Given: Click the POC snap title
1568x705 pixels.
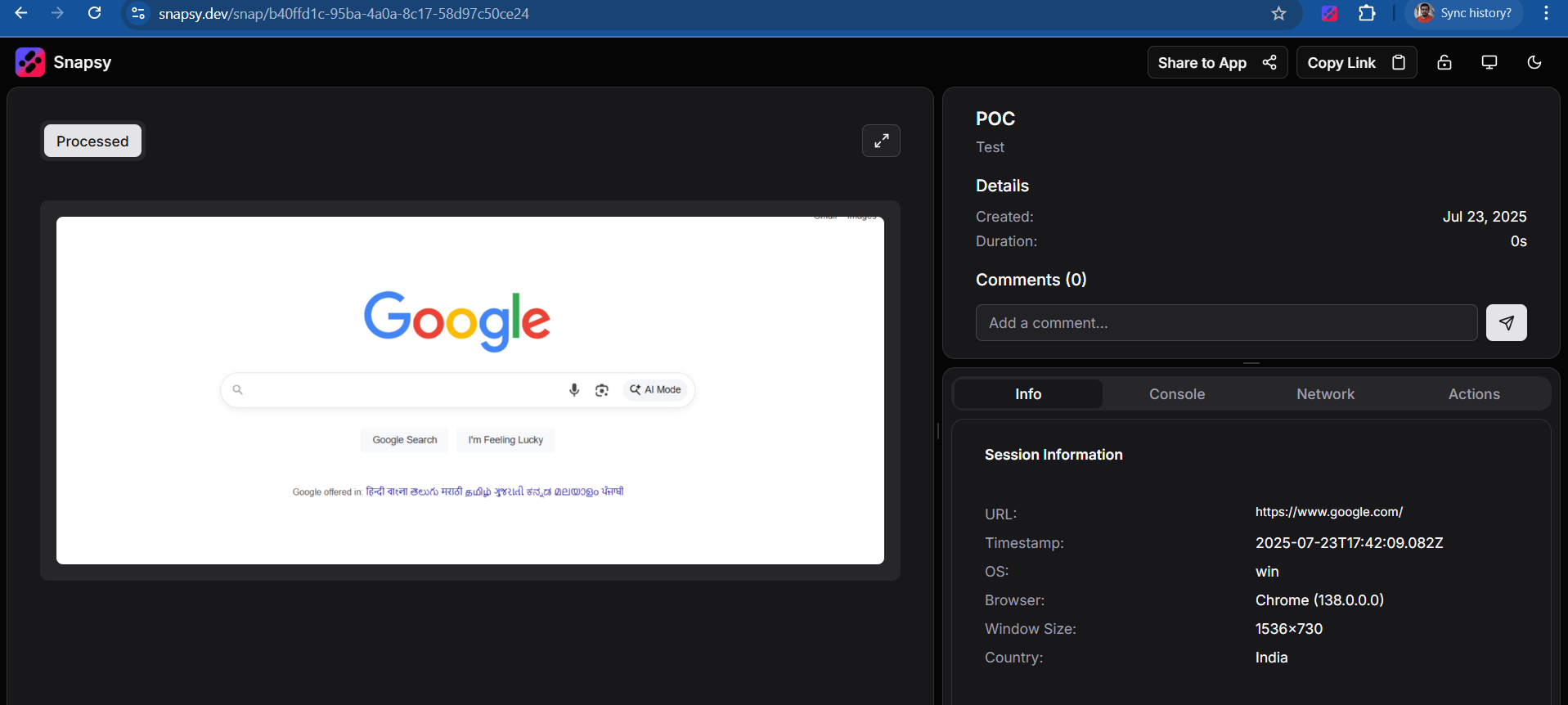Looking at the screenshot, I should [995, 119].
